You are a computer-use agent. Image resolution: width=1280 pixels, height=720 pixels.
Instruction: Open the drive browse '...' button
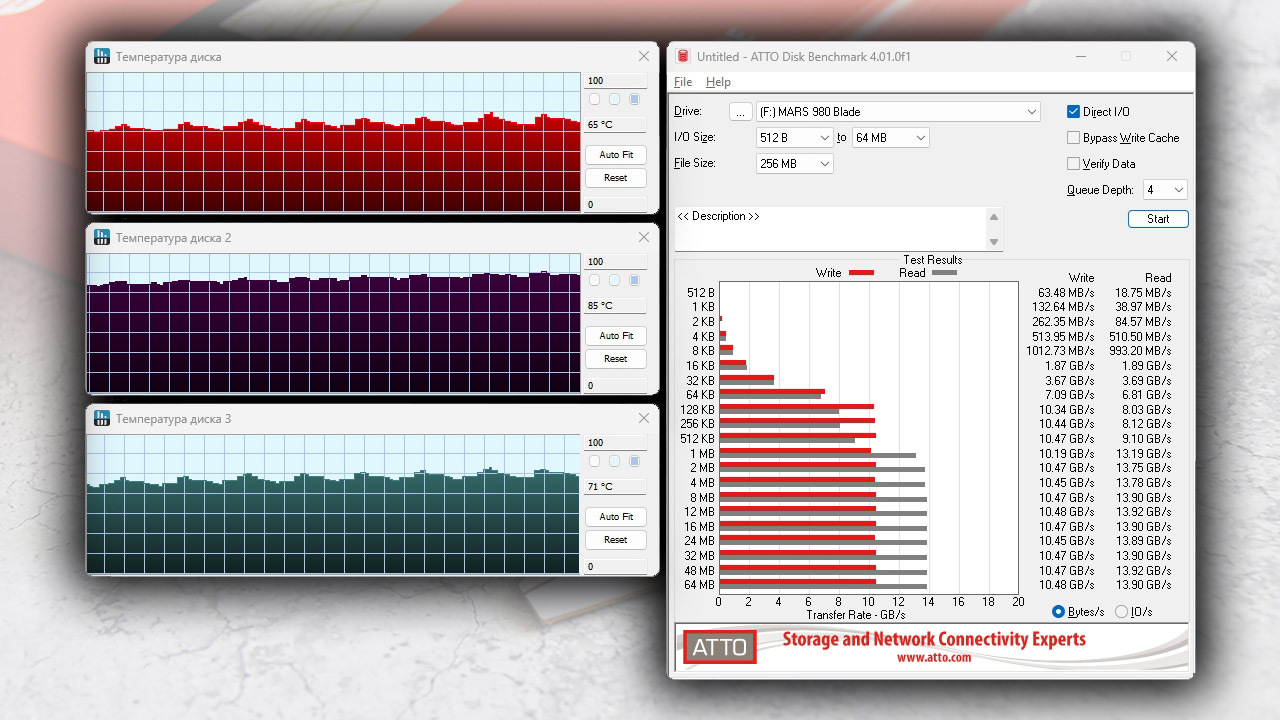[740, 112]
